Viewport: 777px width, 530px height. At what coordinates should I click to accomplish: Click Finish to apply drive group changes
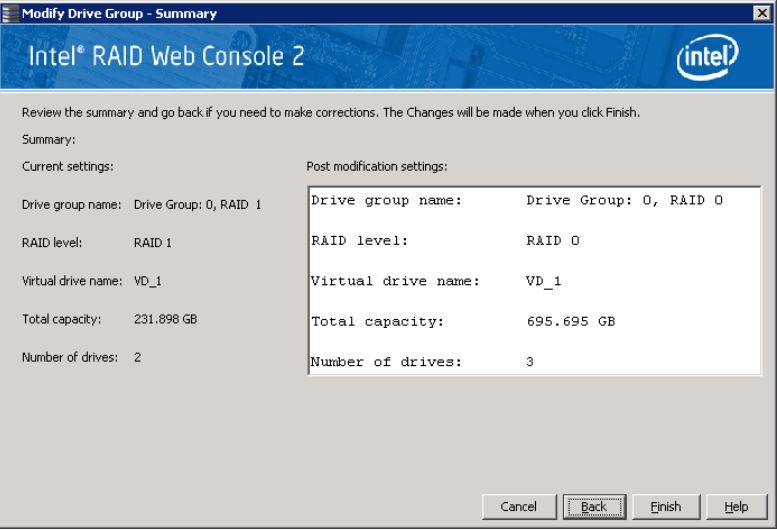coord(666,506)
